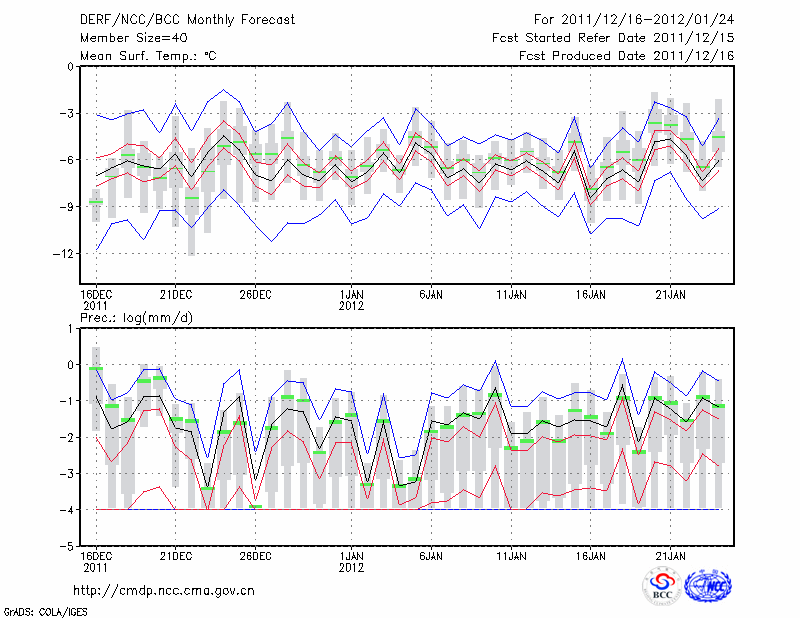Click 16DEC 2011 label under temperature chart
Viewport: 800px width, 618px height.
pyautogui.click(x=96, y=299)
